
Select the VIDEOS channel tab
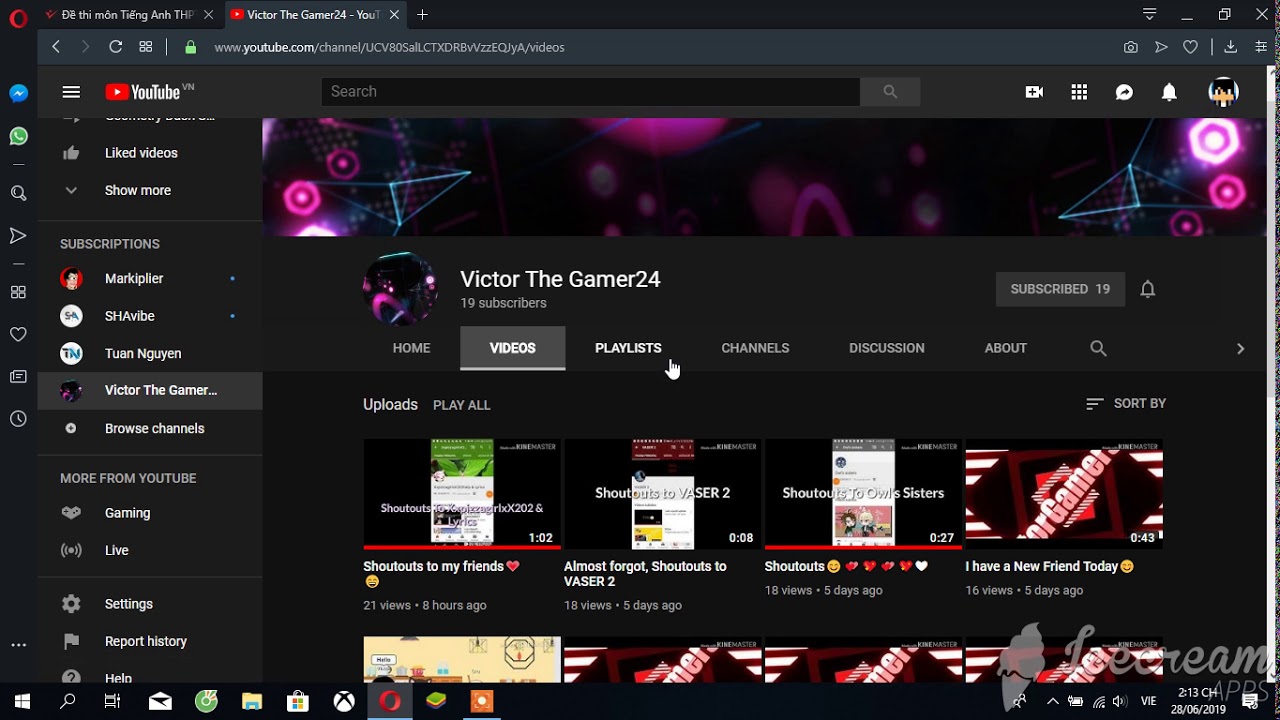pos(512,348)
